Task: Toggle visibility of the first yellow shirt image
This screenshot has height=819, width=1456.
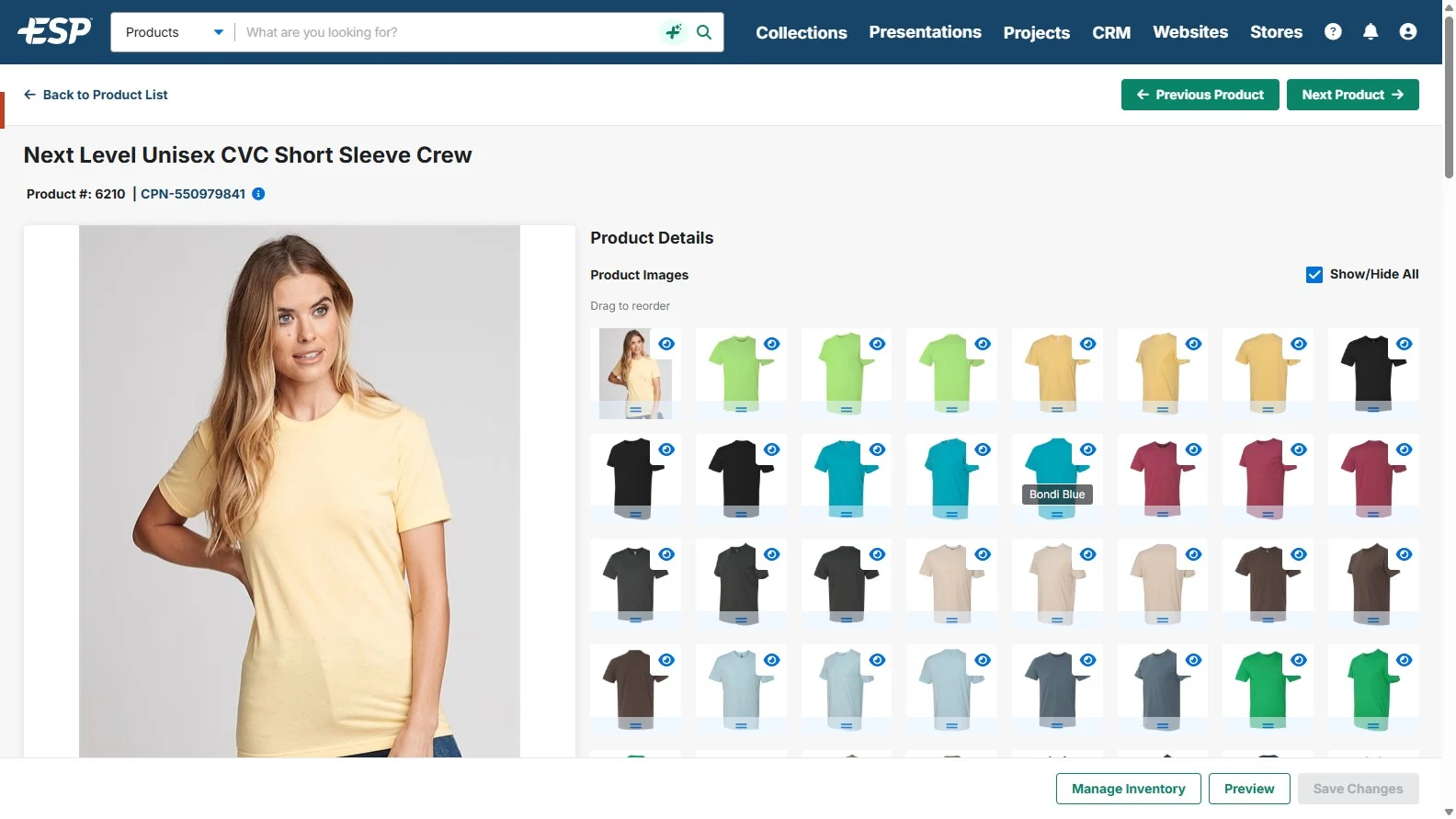Action: tap(1088, 344)
